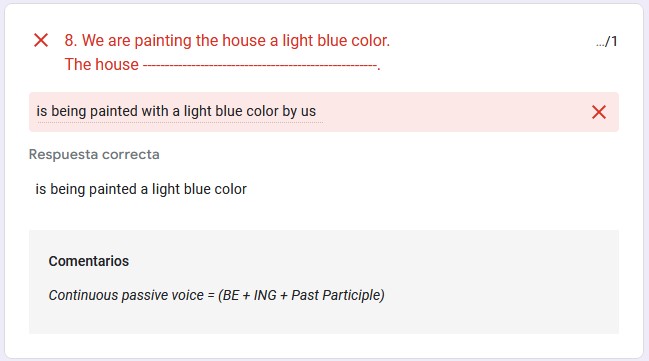Click the "Respuesta correcta" label
The width and height of the screenshot is (649, 361).
[94, 154]
